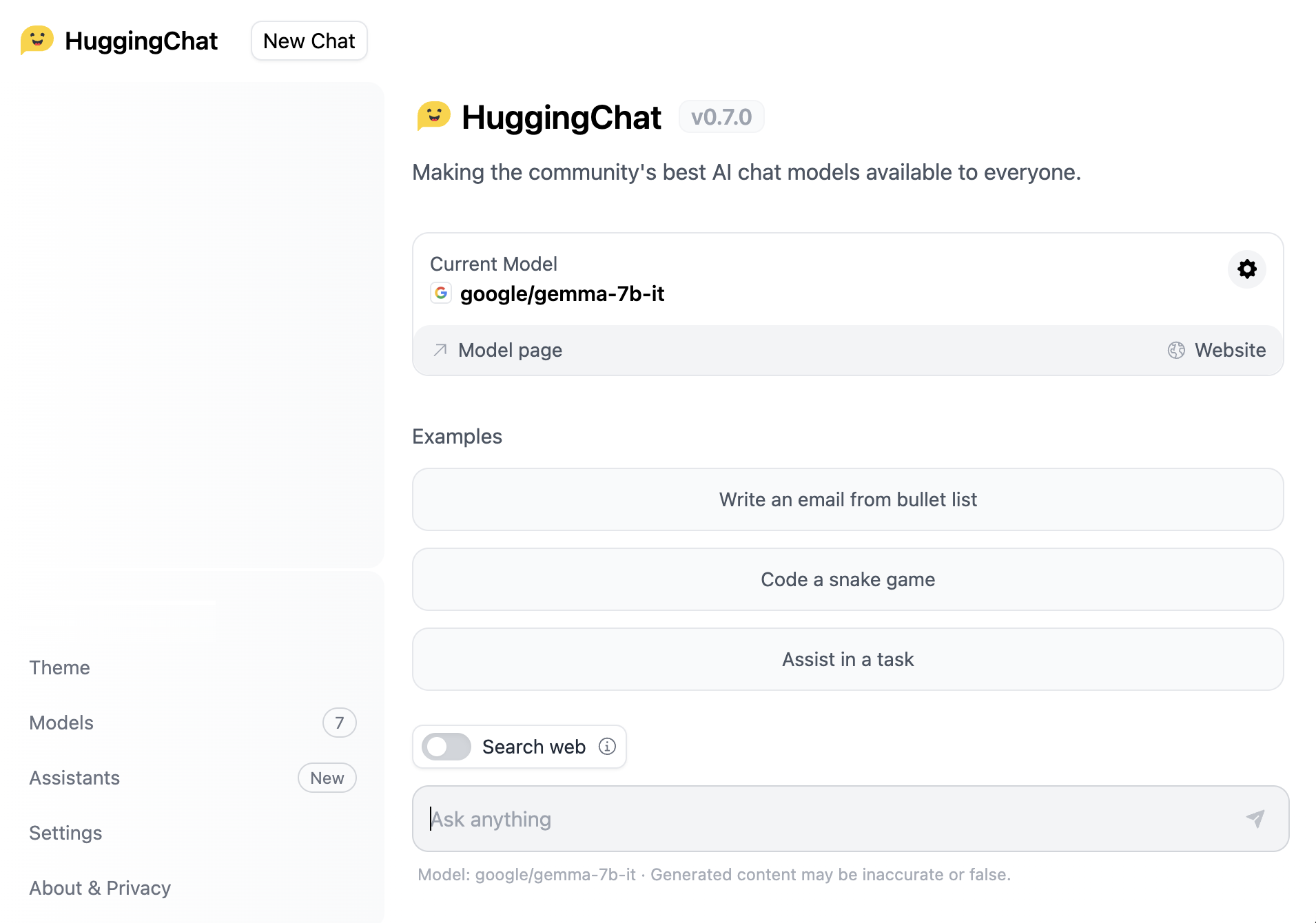Click the send message arrow icon

click(1255, 818)
